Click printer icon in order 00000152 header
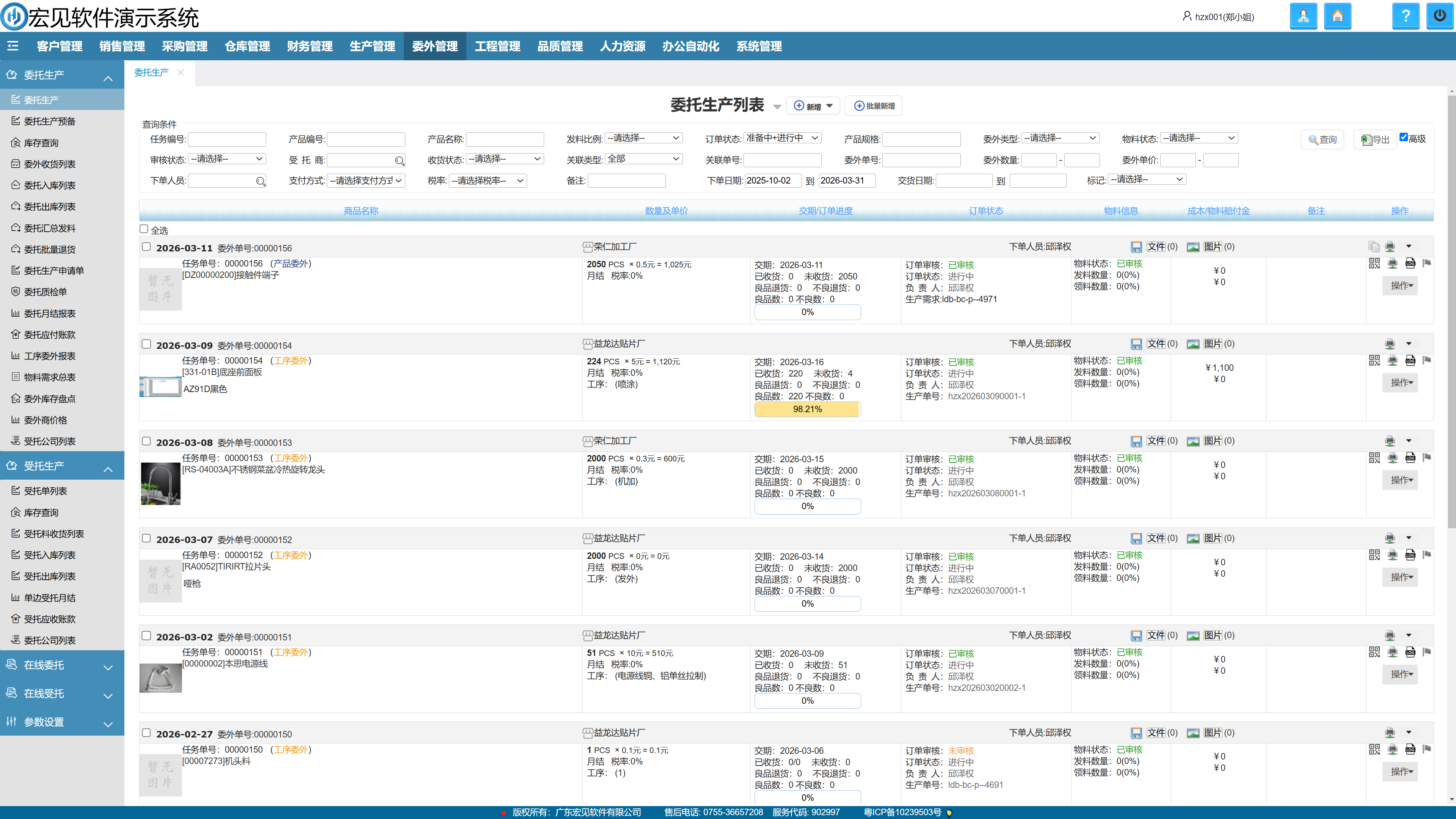 pyautogui.click(x=1390, y=539)
